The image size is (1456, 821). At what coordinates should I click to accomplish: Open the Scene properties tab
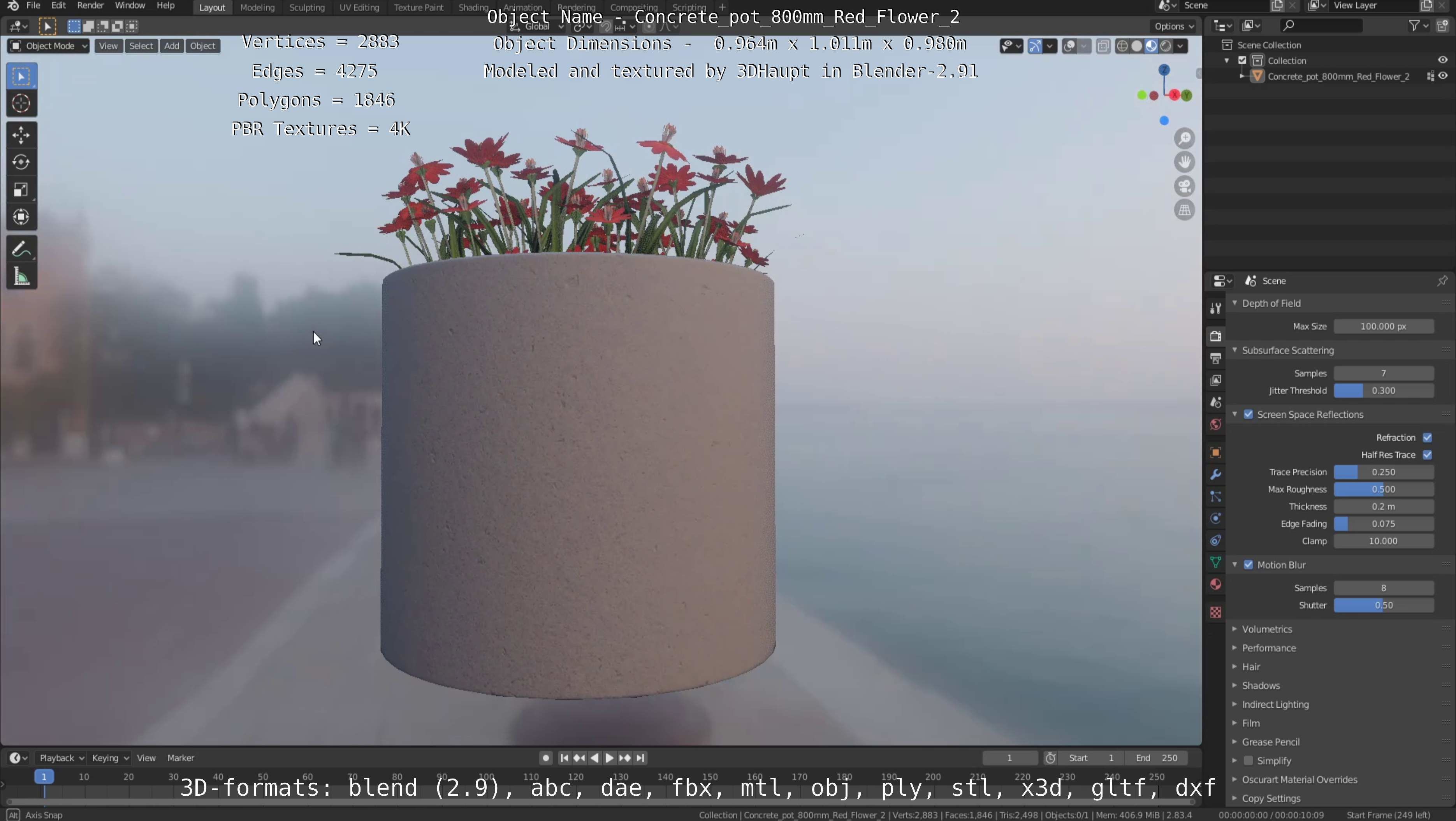tap(1216, 402)
